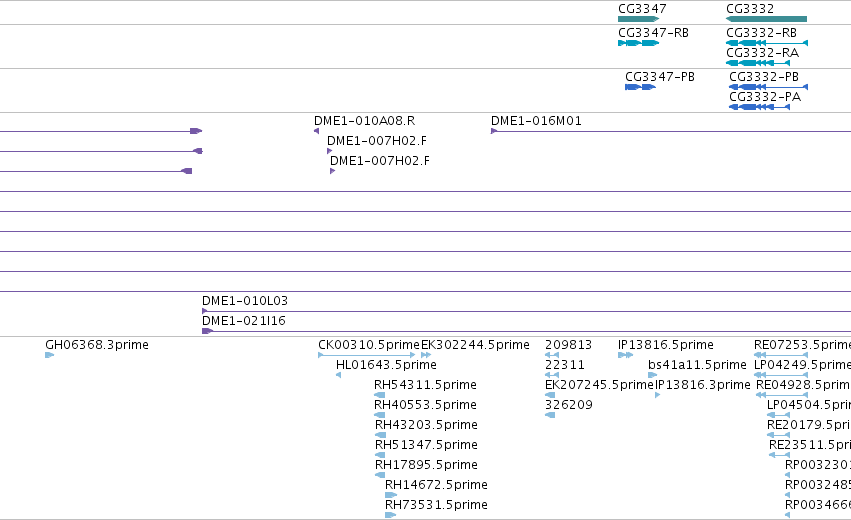The width and height of the screenshot is (851, 520).
Task: Select clone DME1-021I16
Action: pyautogui.click(x=244, y=321)
